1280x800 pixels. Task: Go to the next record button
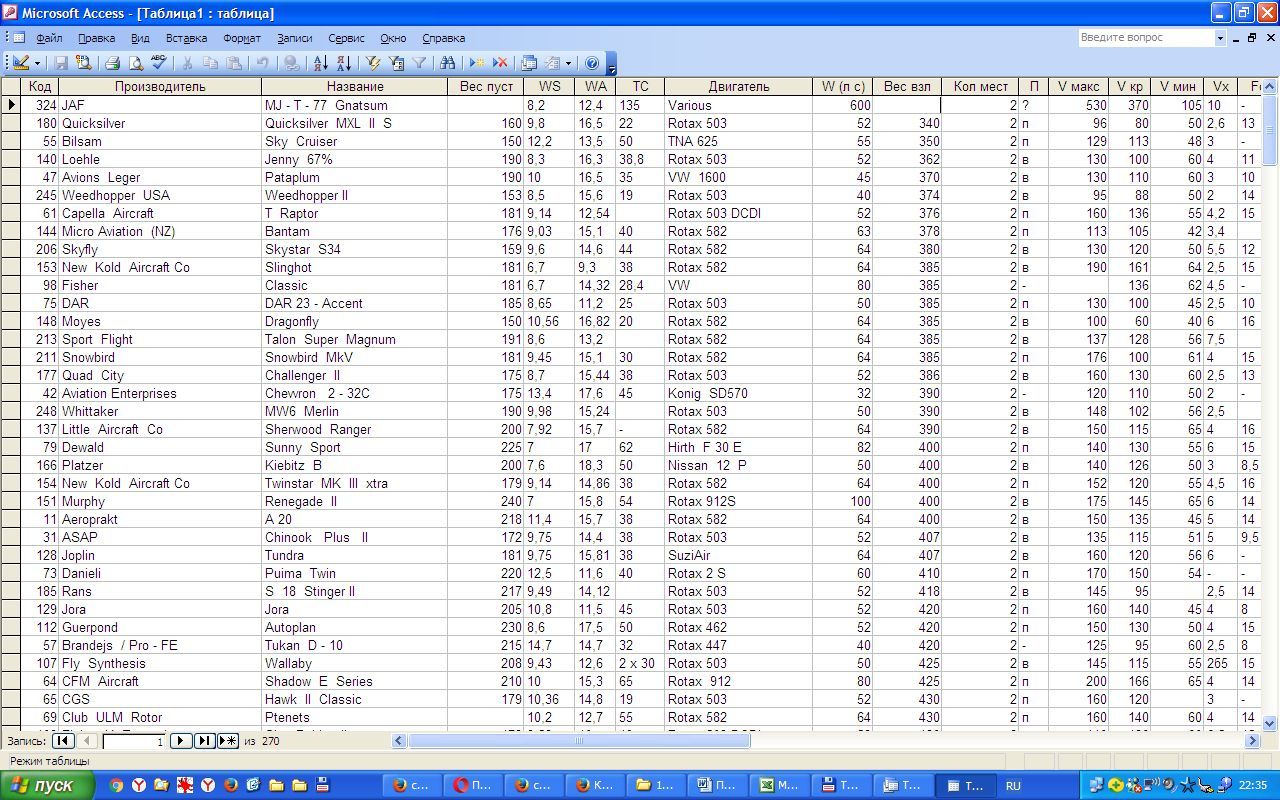pyautogui.click(x=180, y=741)
